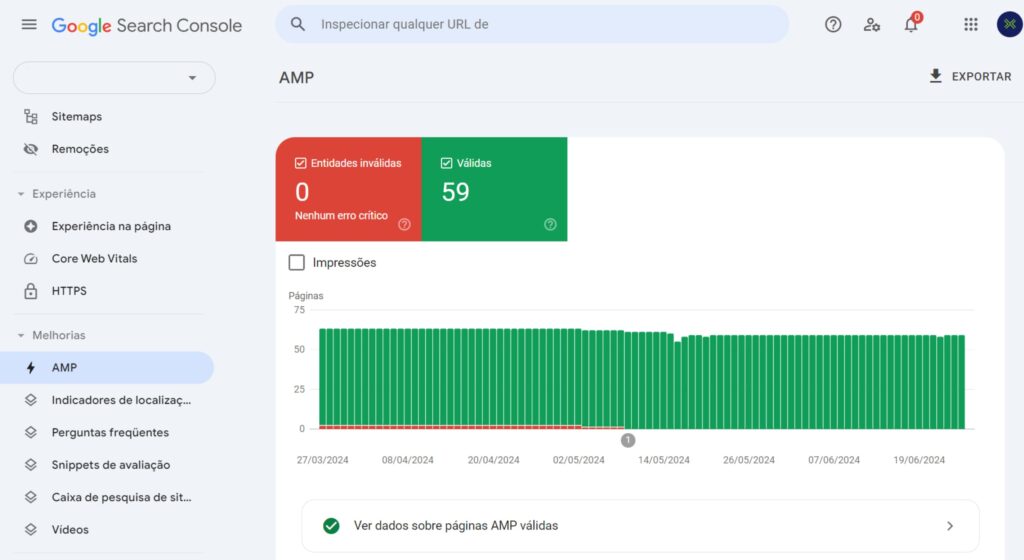Image resolution: width=1024 pixels, height=560 pixels.
Task: Click the 19/06/2024 date label
Action: click(919, 460)
